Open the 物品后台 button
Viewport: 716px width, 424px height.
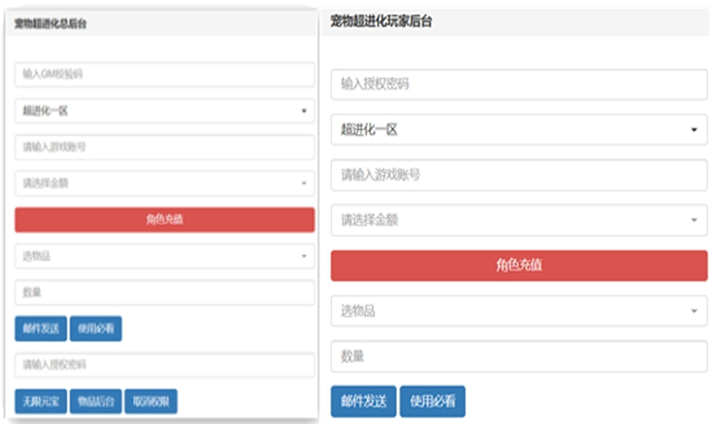[x=97, y=401]
